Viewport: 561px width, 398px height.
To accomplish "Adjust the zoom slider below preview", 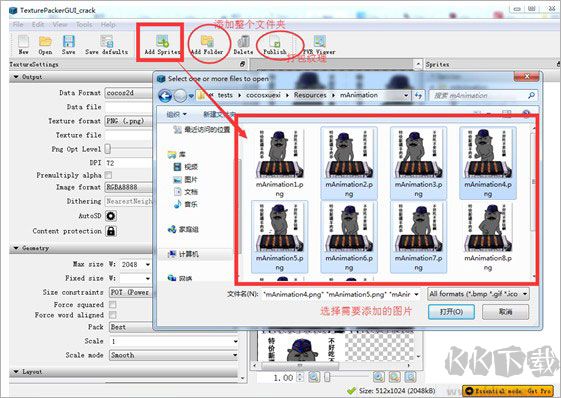I will (327, 377).
